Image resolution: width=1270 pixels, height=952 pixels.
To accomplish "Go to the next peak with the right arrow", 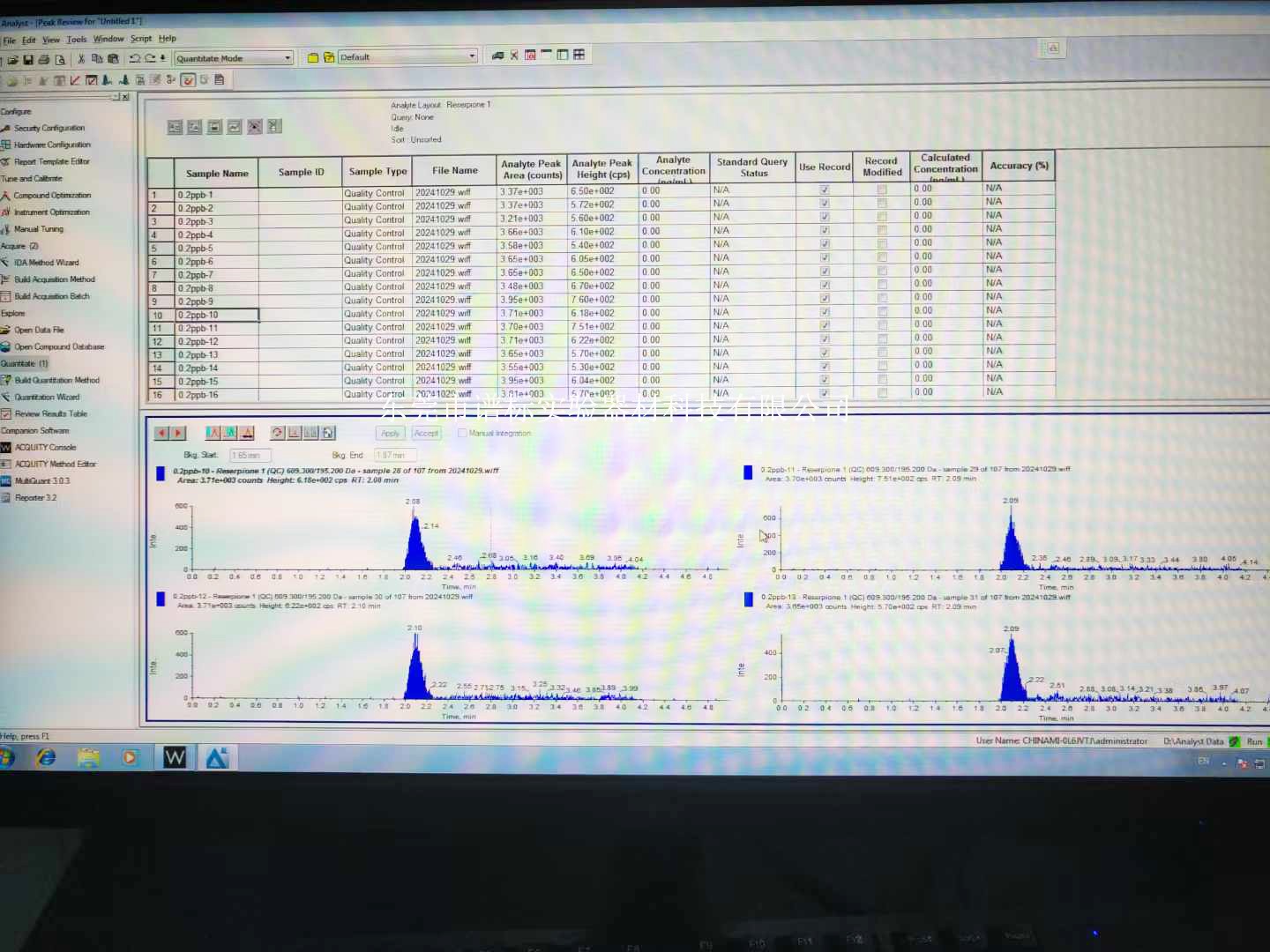I will [x=178, y=433].
